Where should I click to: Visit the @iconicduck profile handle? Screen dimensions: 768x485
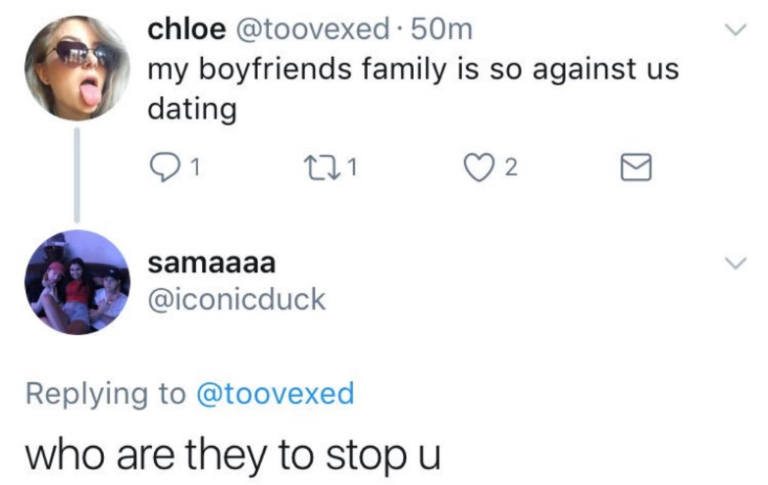[x=237, y=299]
